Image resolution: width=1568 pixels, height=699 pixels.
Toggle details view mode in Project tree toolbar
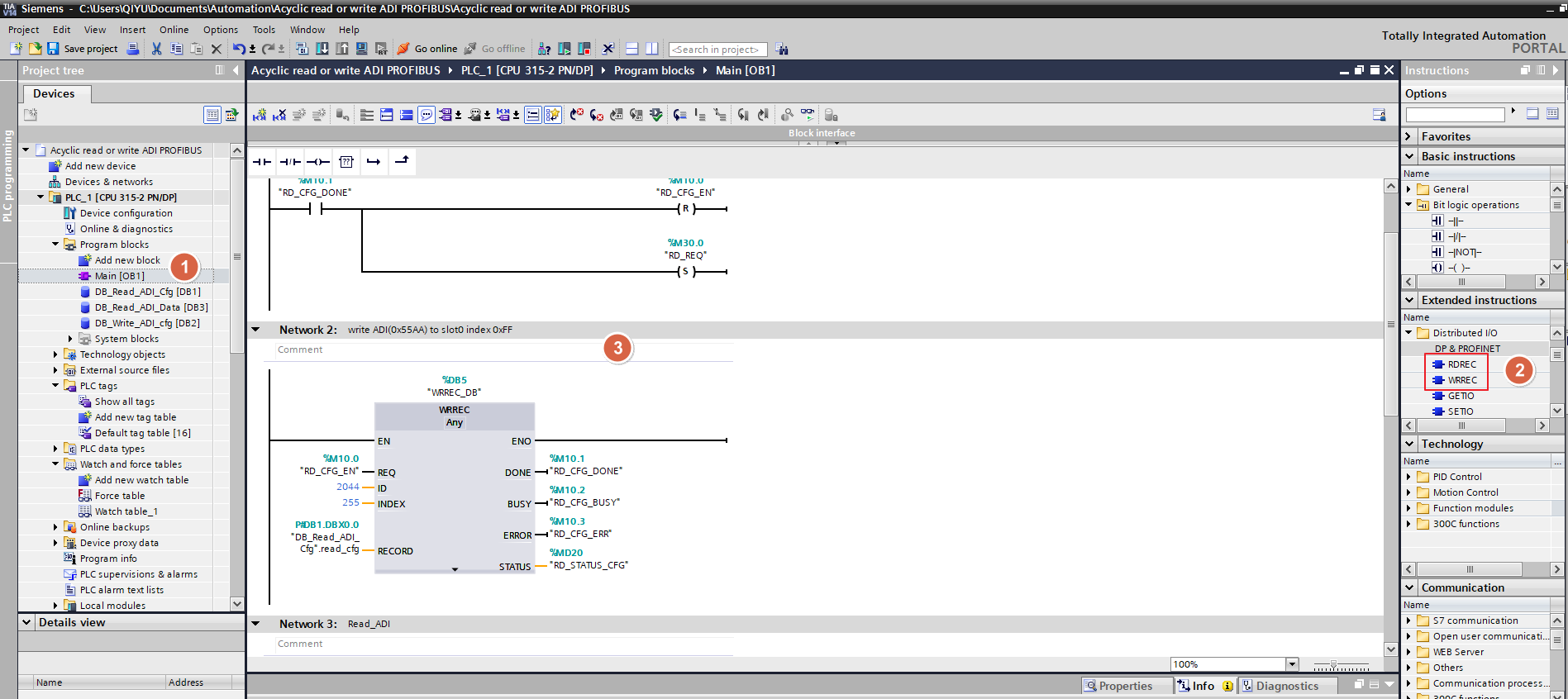click(212, 115)
